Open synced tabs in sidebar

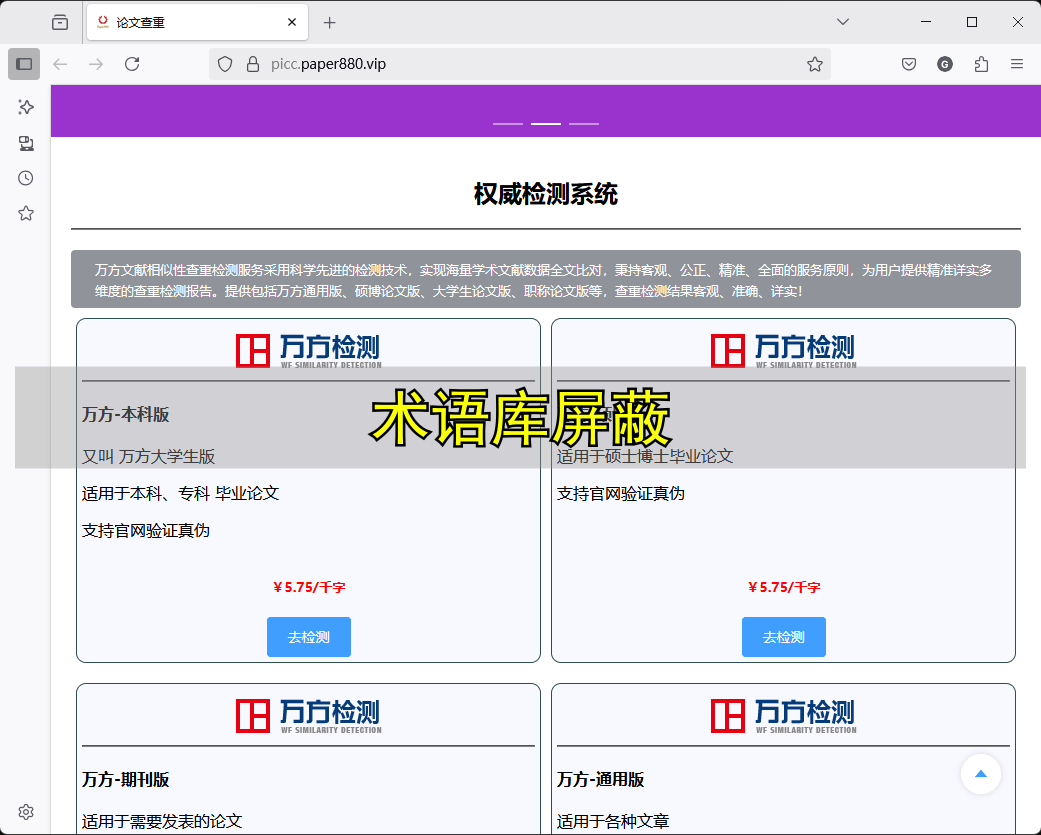coord(26,143)
